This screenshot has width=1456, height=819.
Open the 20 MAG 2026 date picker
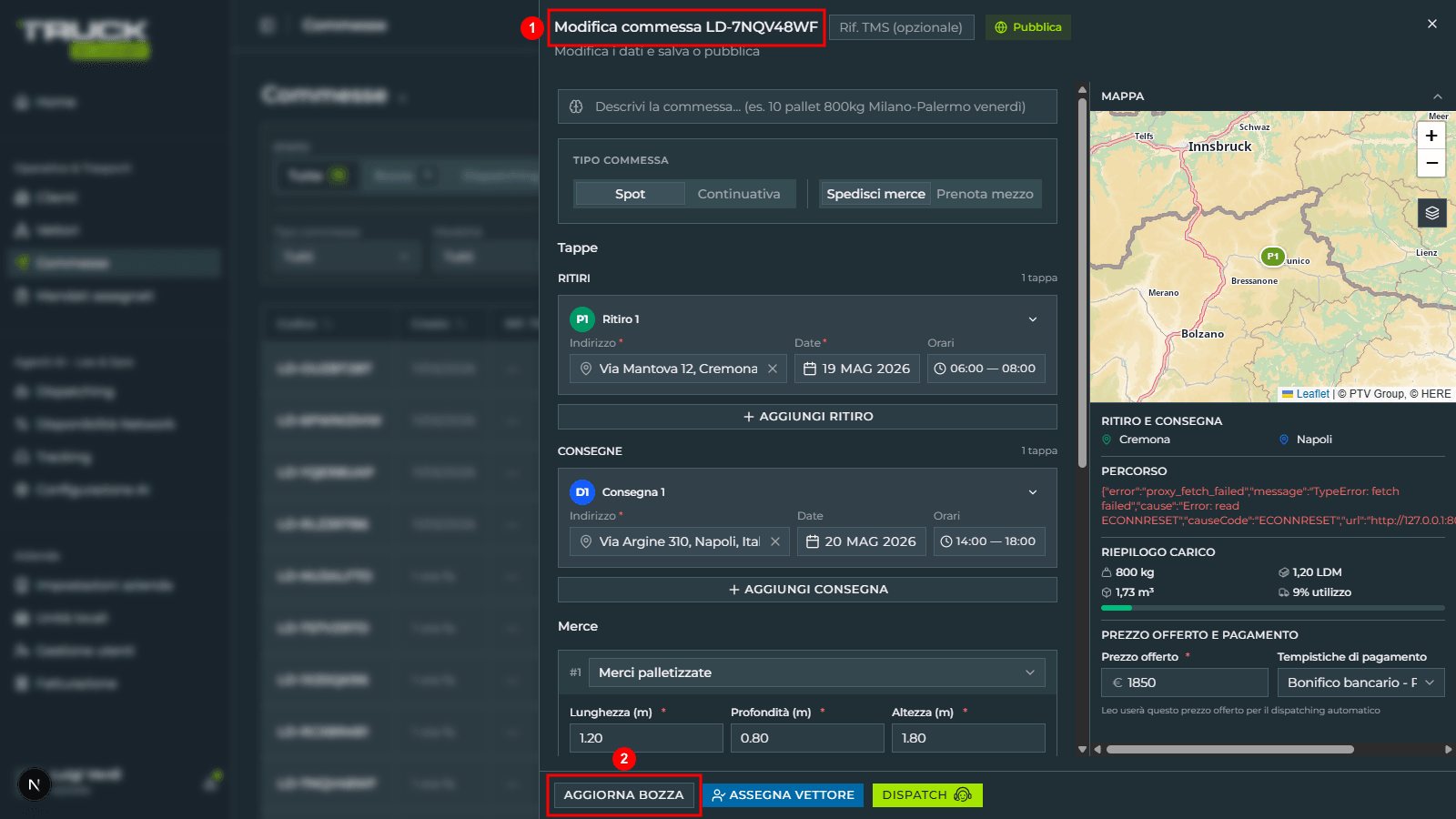[x=862, y=541]
